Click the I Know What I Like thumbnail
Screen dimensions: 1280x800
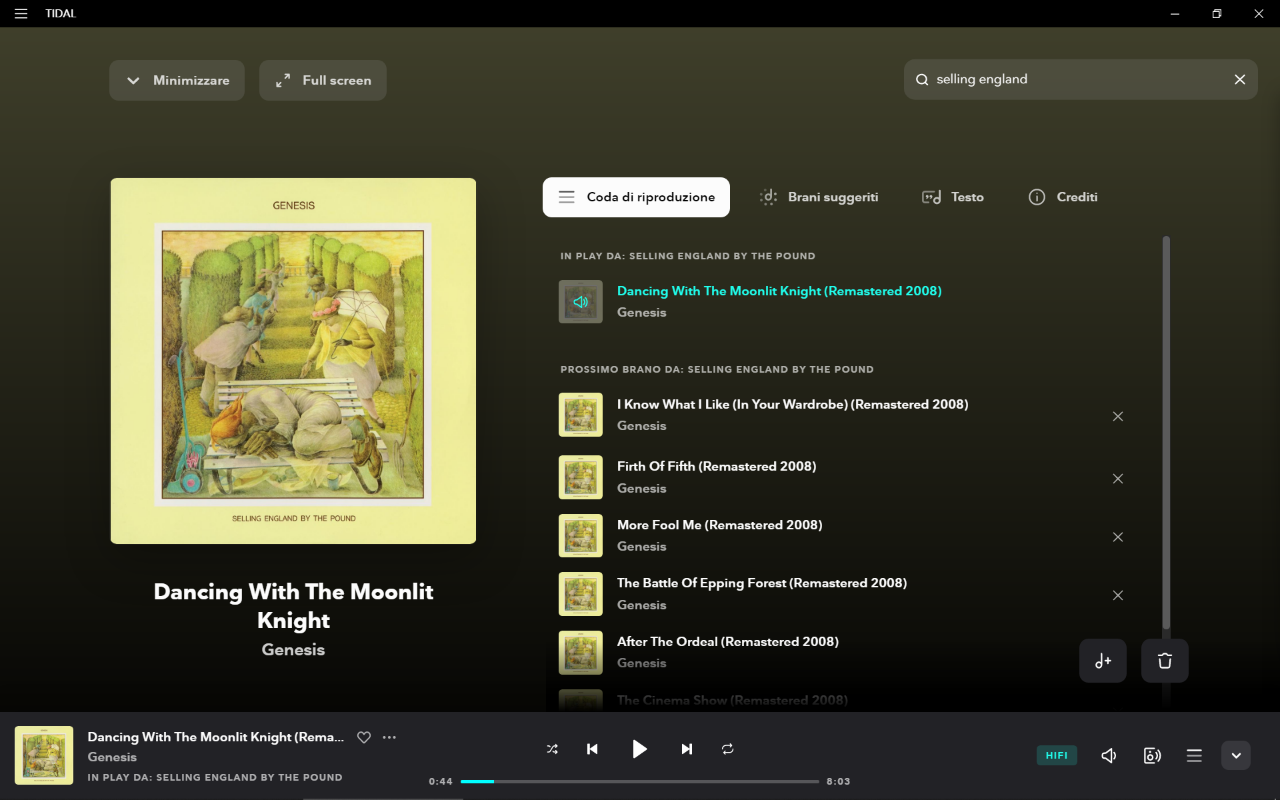coord(581,415)
